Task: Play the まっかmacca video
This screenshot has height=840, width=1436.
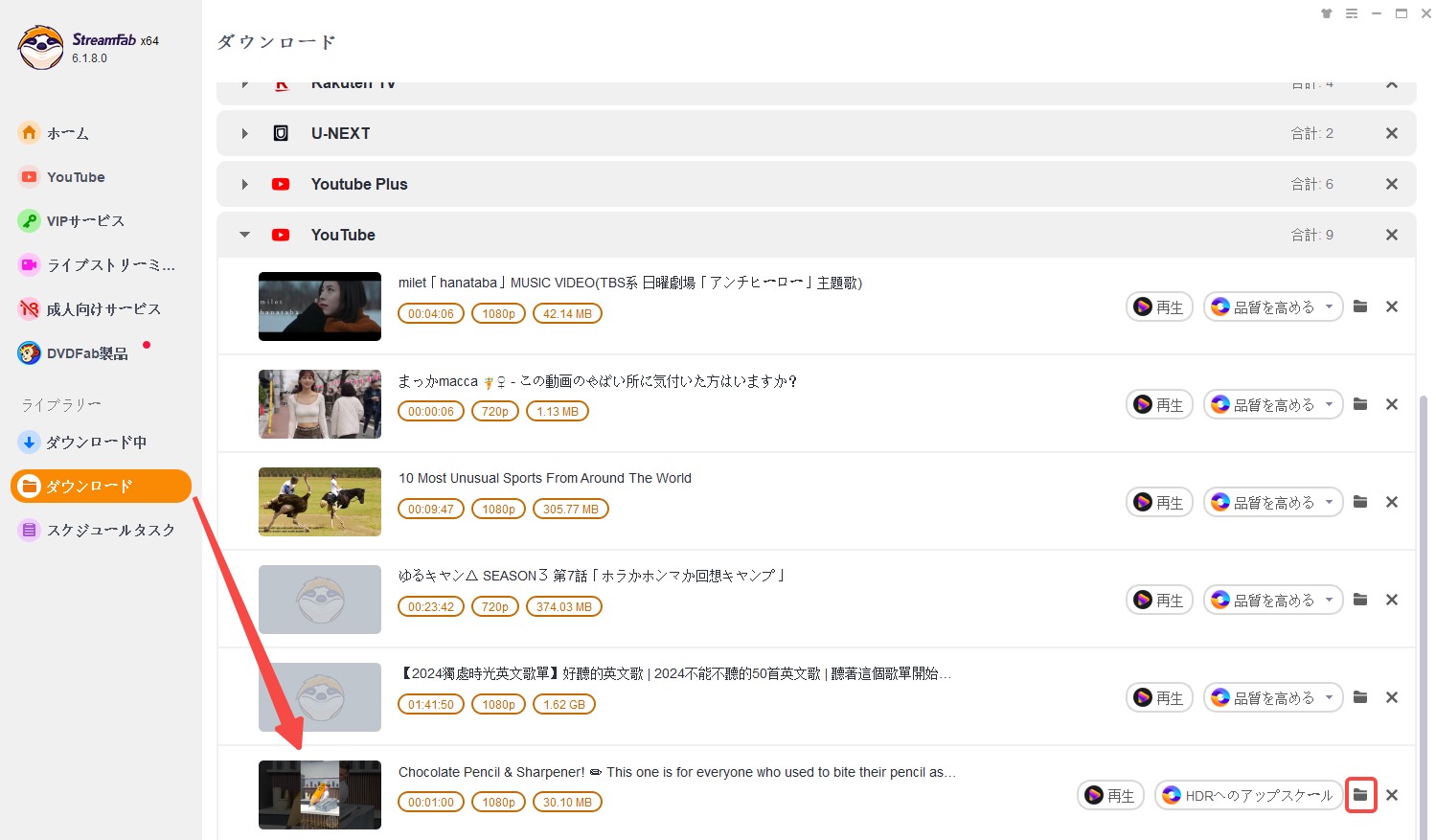Action: click(x=1159, y=405)
